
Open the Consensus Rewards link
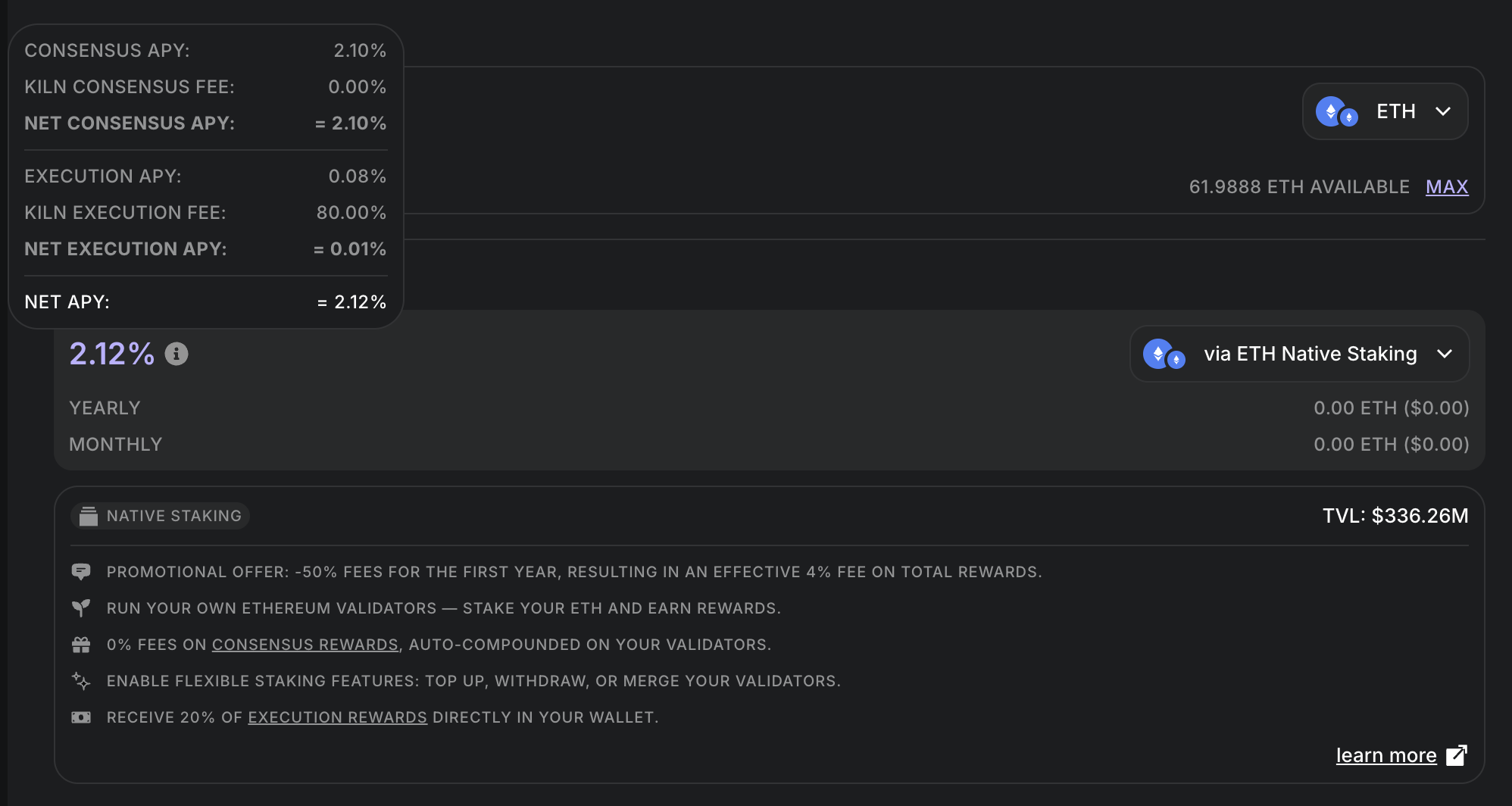pyautogui.click(x=305, y=645)
